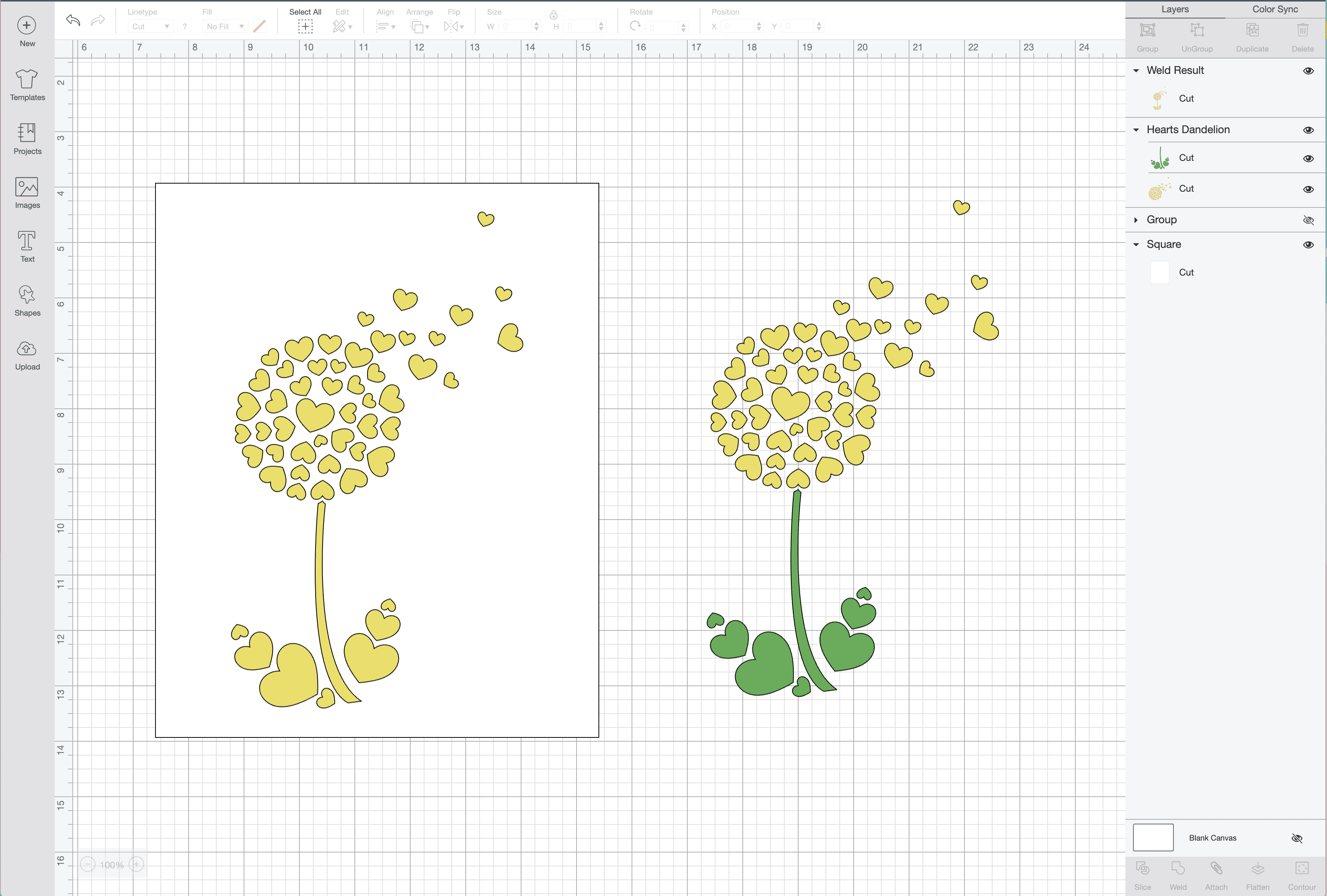This screenshot has width=1327, height=896.
Task: Click the Blank Canvas color swatch
Action: point(1153,837)
